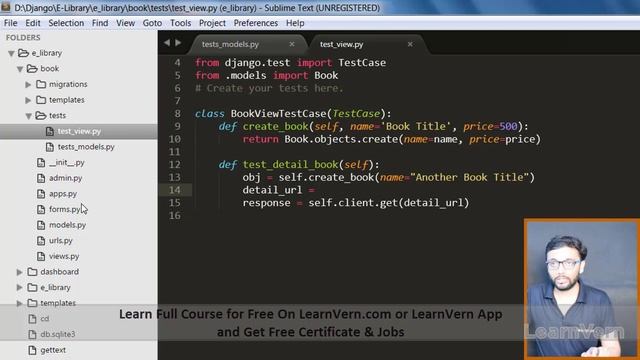Click the e_library root folder icon
640x360 pixels.
[x=24, y=53]
